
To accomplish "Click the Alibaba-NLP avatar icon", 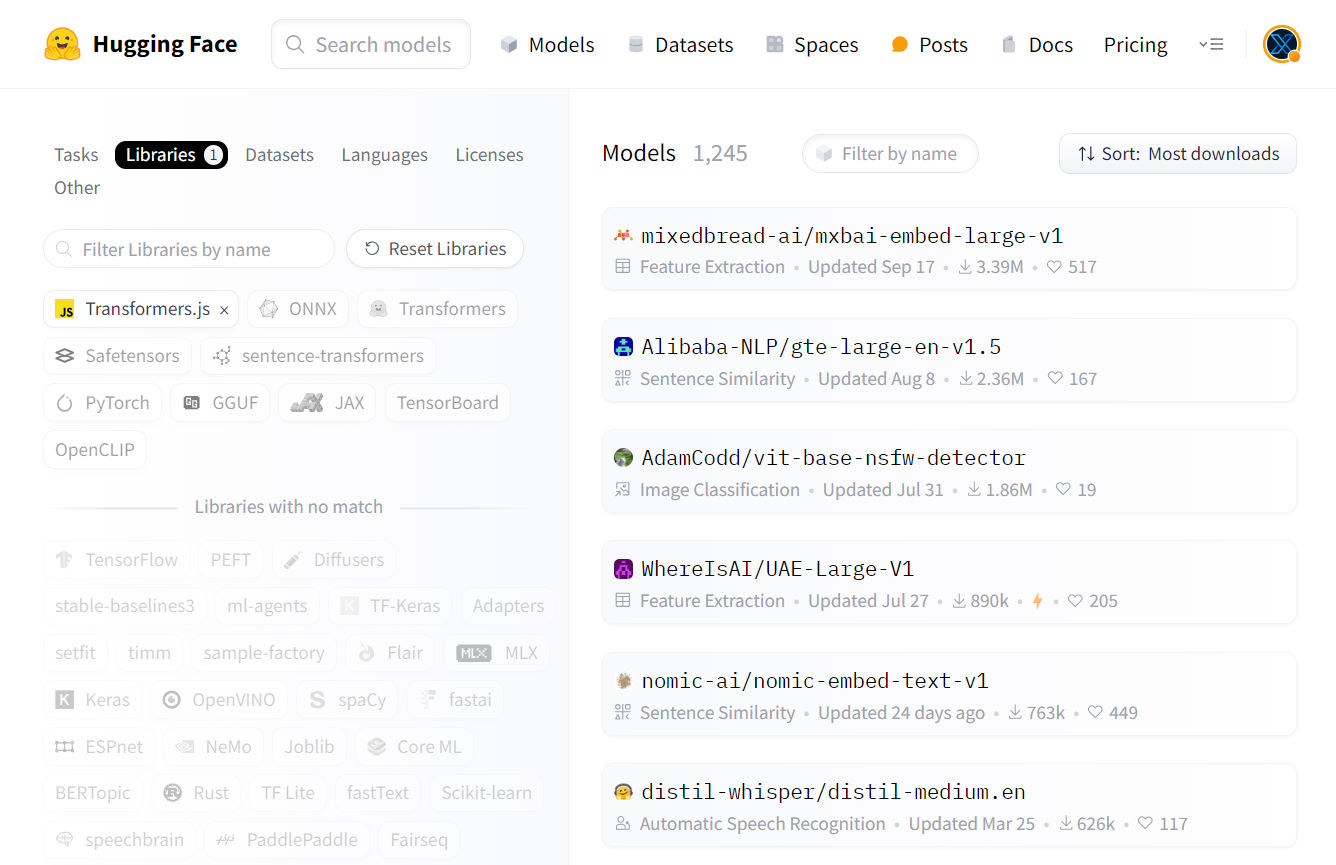I will (x=623, y=347).
